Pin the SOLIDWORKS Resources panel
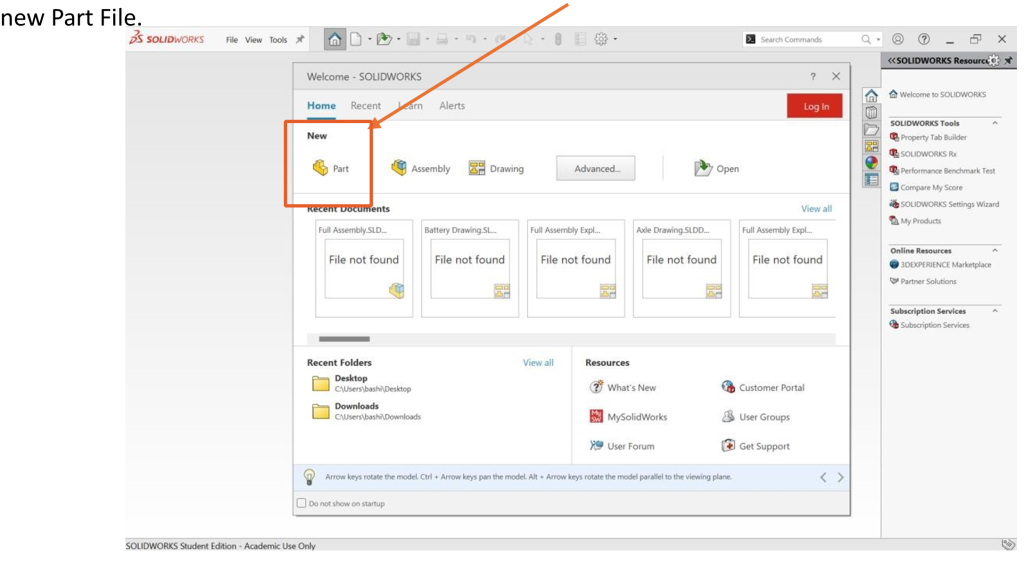The width and height of the screenshot is (1024, 565). click(1008, 60)
